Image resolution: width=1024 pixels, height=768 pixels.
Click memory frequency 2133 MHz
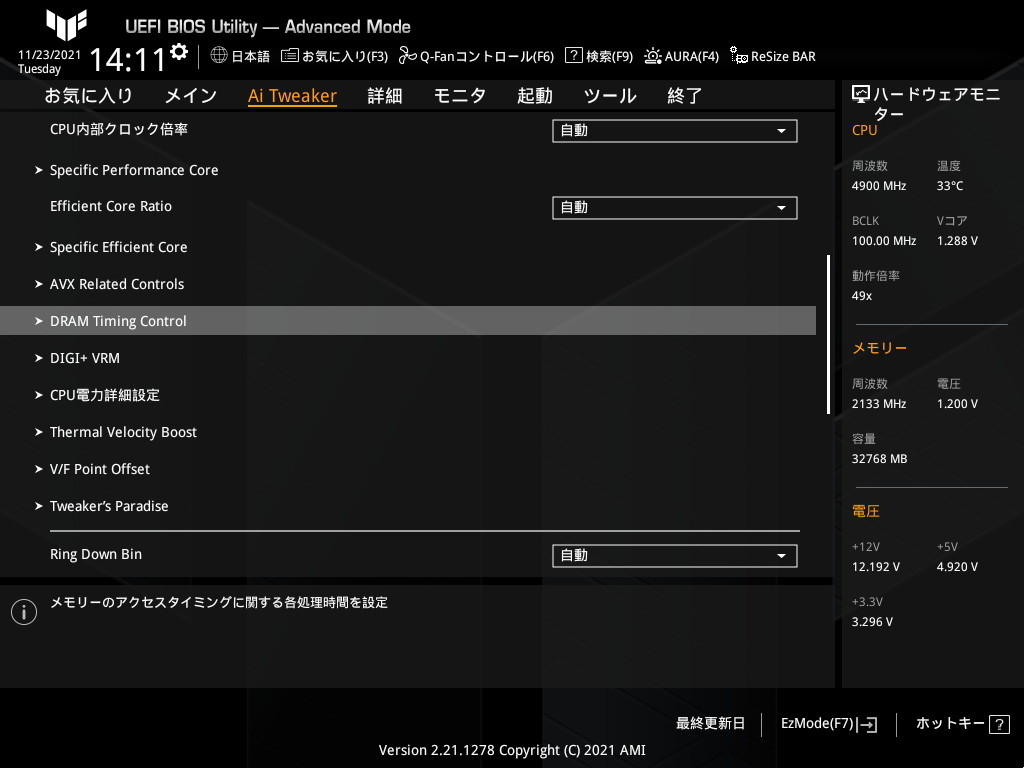pos(879,404)
